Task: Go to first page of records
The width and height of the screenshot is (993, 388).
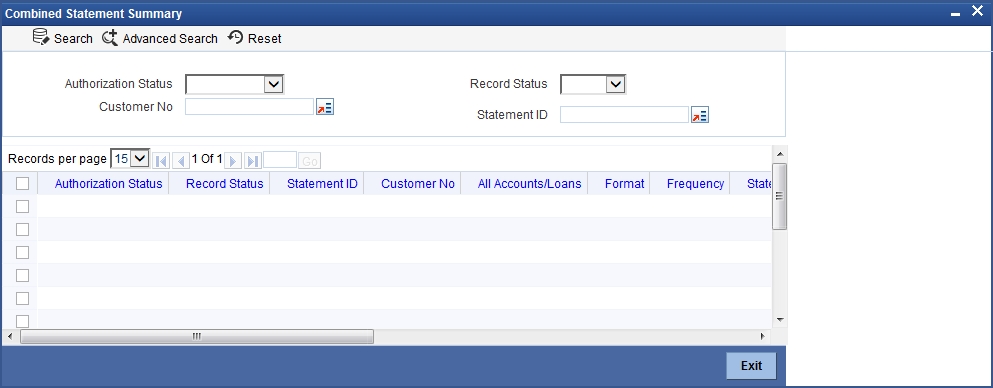Action: [x=161, y=161]
